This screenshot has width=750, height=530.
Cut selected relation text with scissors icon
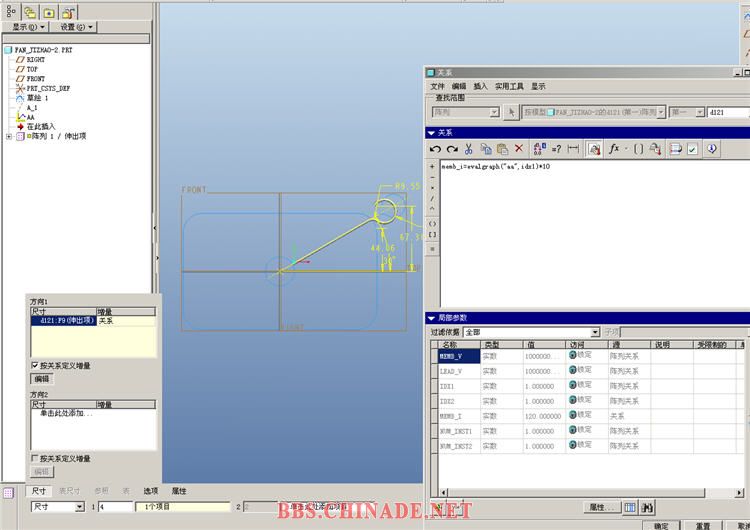click(469, 149)
